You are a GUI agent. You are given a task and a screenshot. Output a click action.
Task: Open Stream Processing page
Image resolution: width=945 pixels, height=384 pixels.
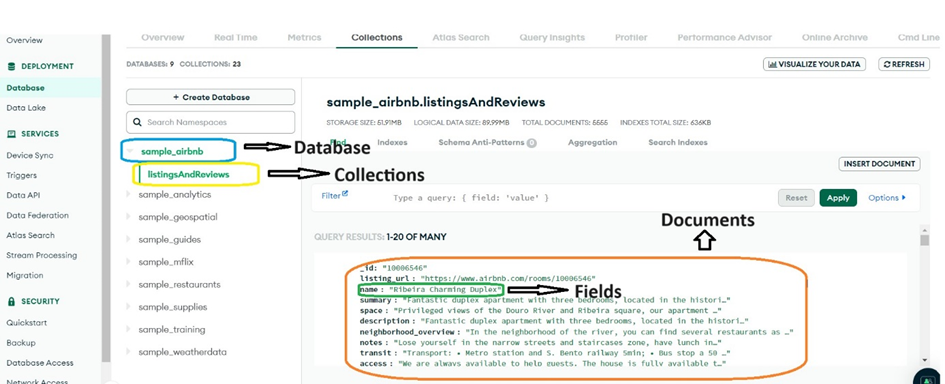[42, 255]
